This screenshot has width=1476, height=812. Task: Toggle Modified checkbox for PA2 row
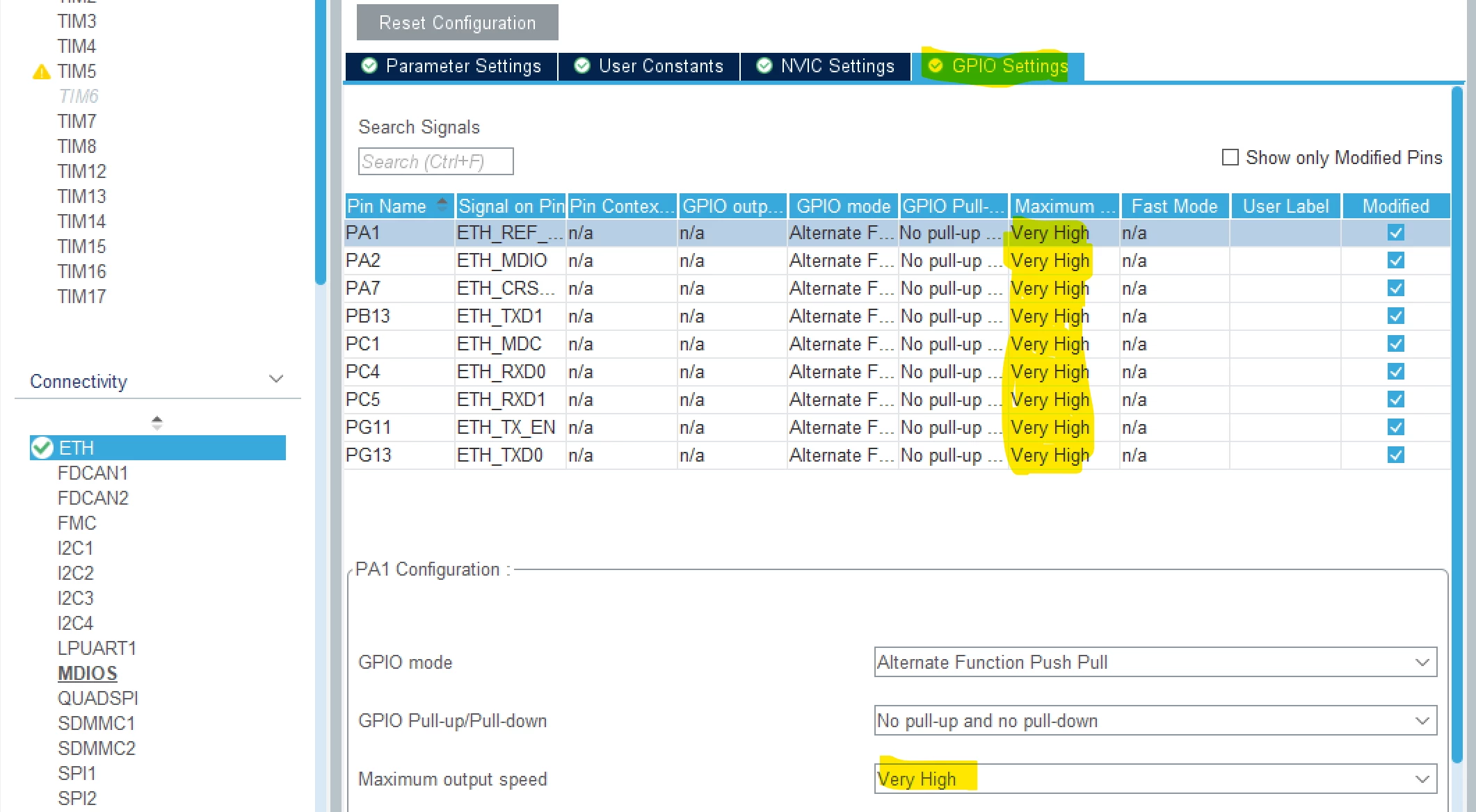click(1395, 261)
